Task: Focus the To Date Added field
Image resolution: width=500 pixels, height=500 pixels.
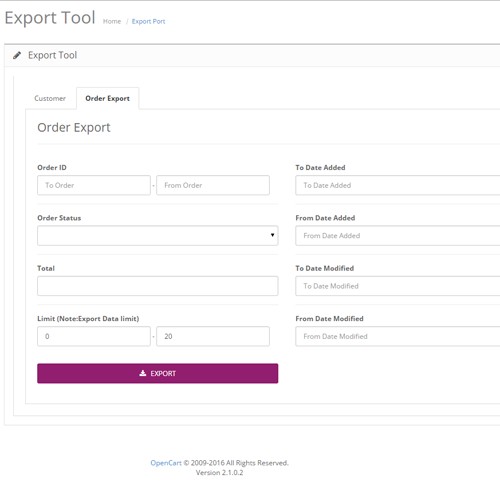Action: tap(398, 185)
